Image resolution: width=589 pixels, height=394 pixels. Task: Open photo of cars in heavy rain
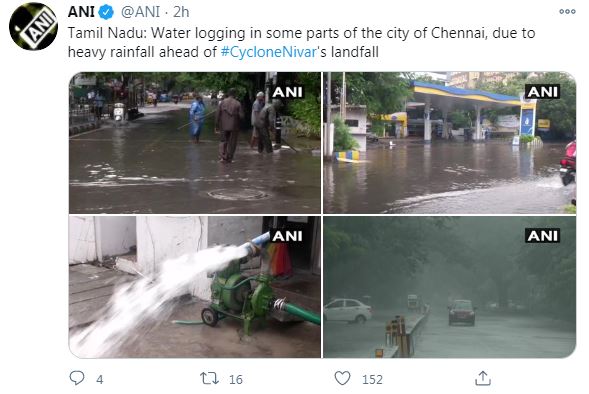click(450, 287)
